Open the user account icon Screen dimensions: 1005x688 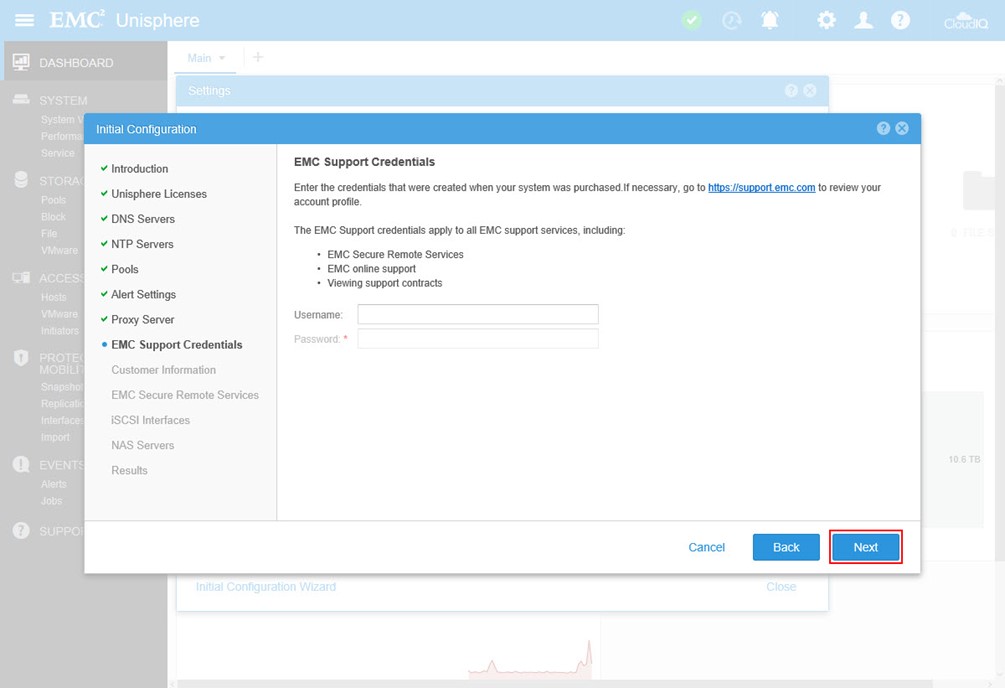click(x=863, y=21)
